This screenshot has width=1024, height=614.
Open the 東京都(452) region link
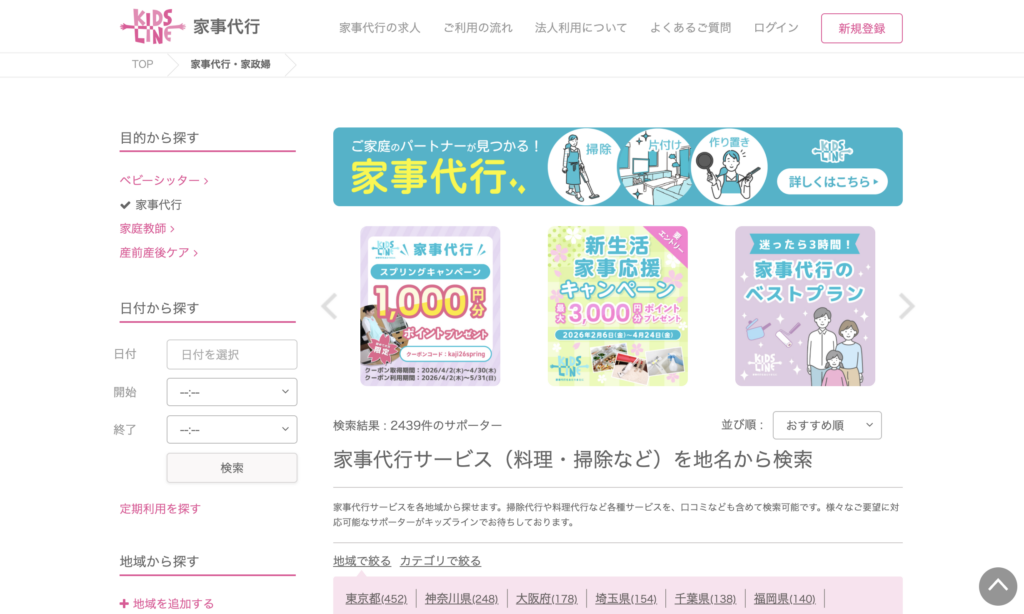click(x=376, y=598)
